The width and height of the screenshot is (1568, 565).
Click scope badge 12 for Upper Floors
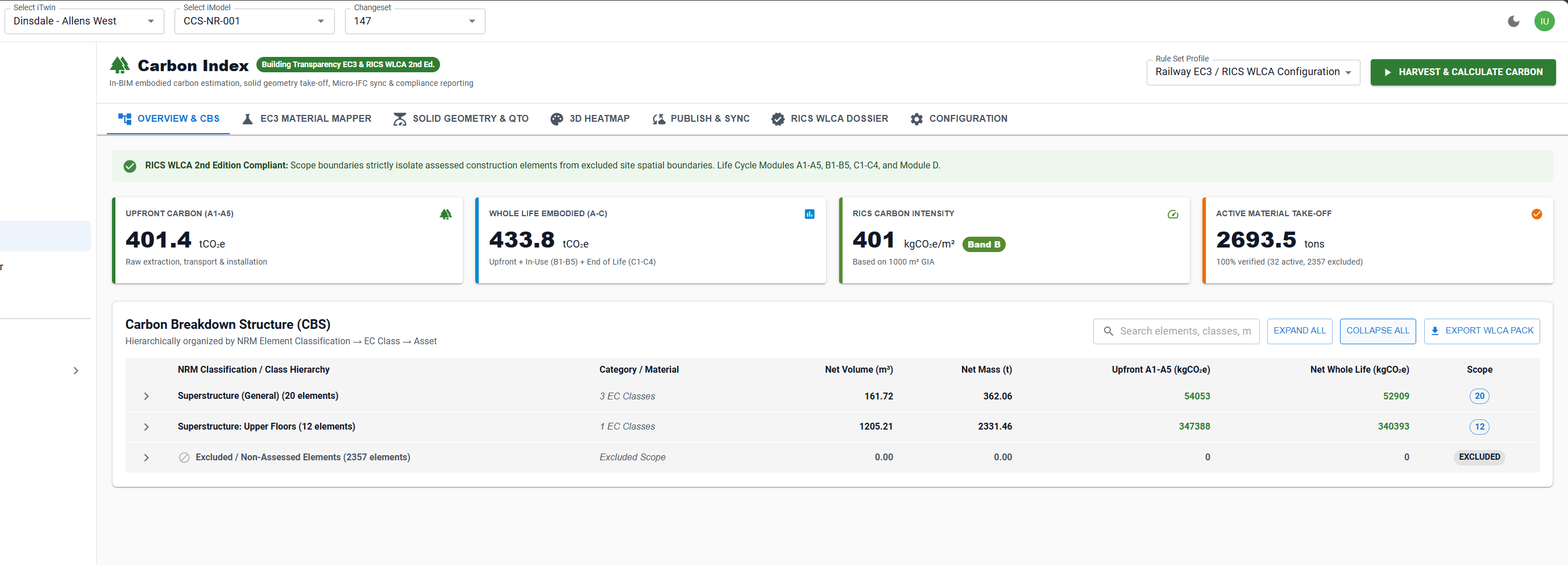(1479, 427)
